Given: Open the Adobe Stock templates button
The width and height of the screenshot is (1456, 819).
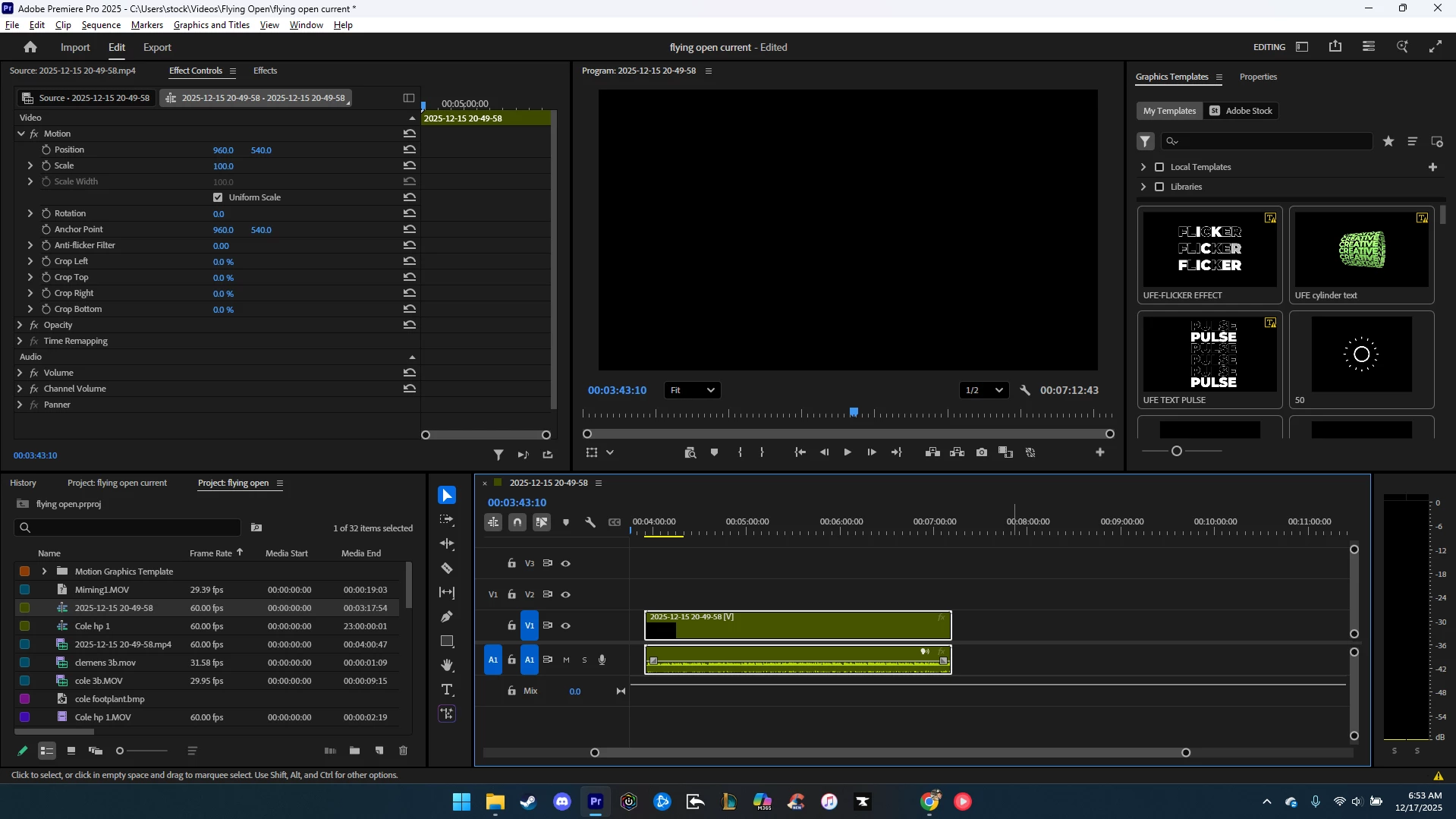Looking at the screenshot, I should [x=1241, y=111].
